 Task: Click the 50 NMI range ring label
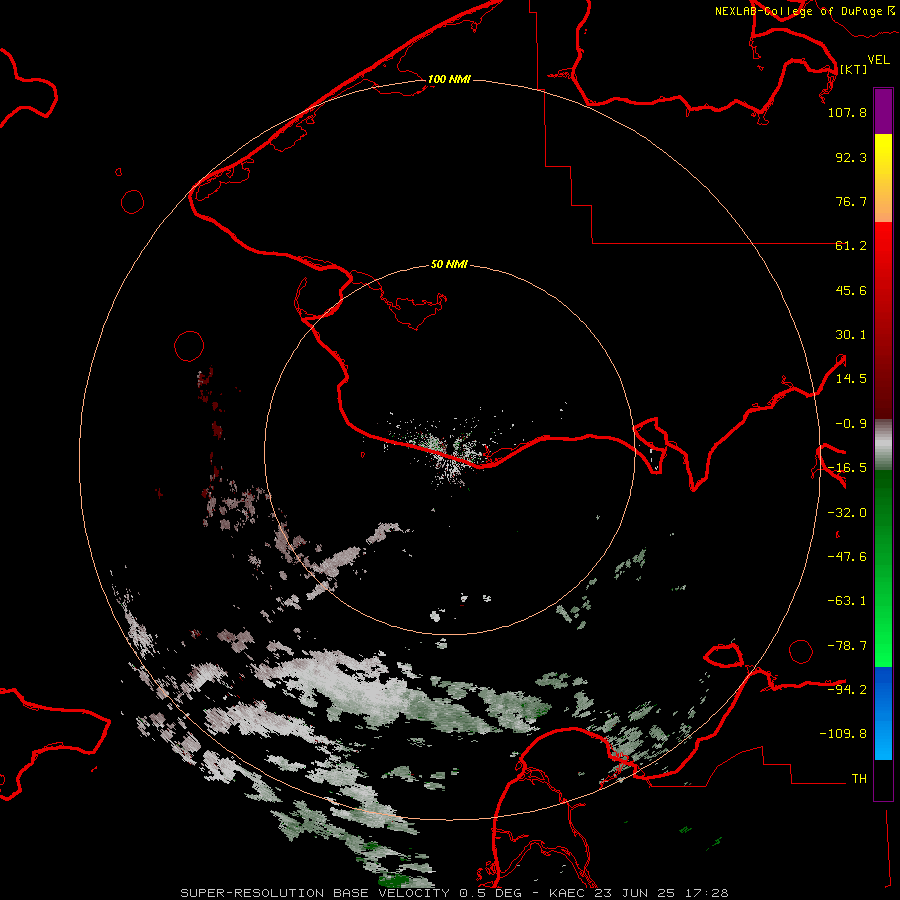[x=449, y=265]
